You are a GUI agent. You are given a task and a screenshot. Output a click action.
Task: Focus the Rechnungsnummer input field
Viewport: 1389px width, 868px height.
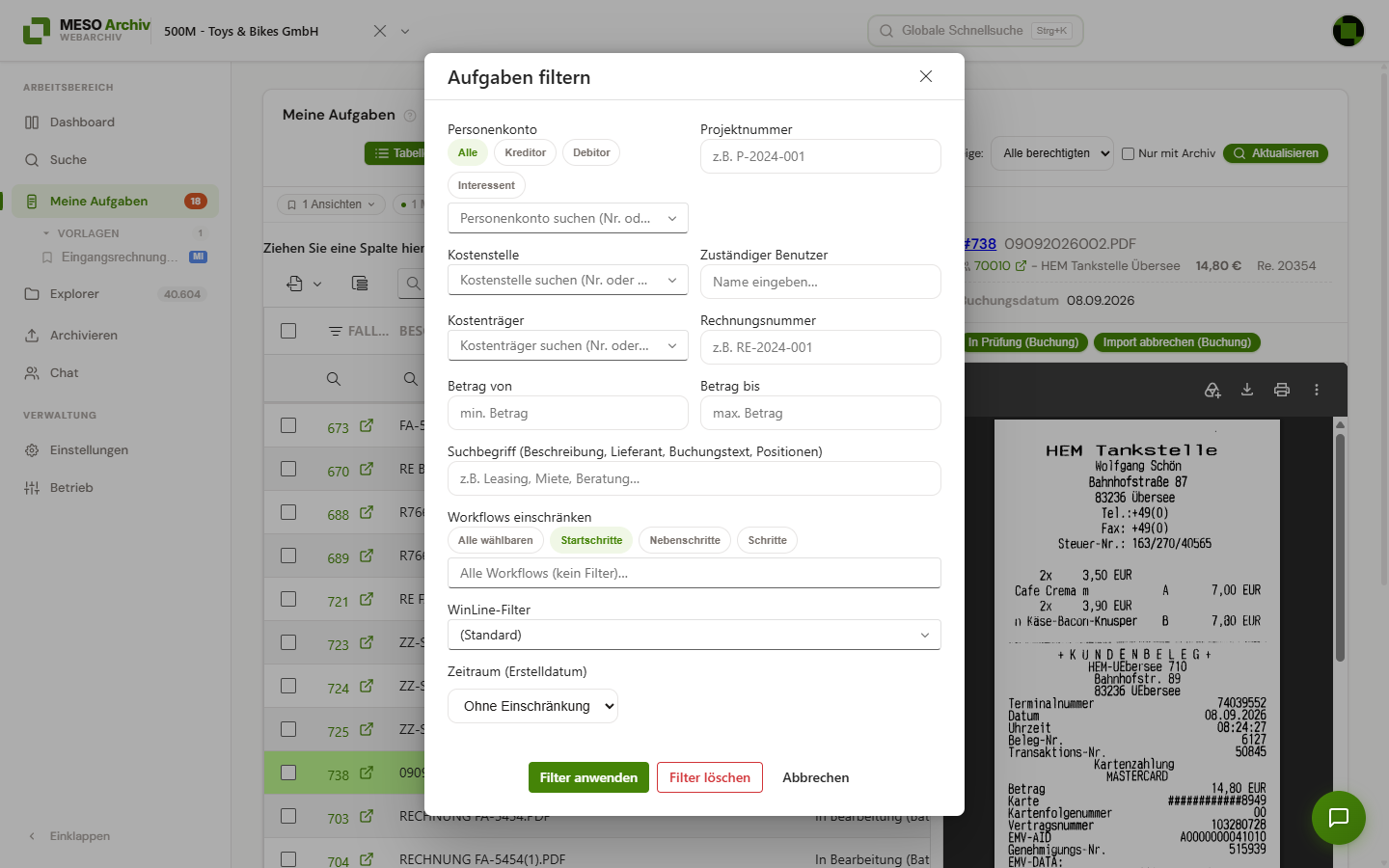[x=821, y=347]
